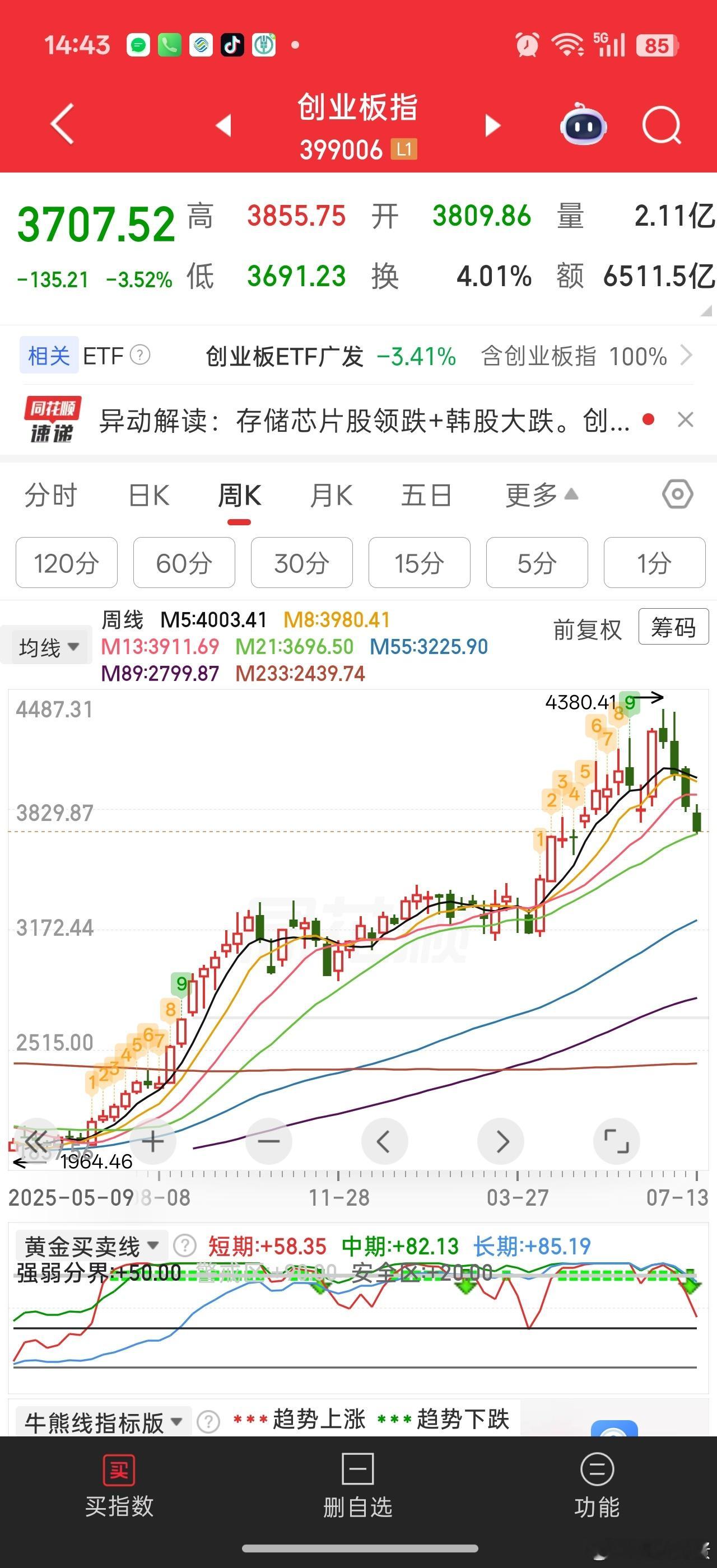Viewport: 717px width, 1568px height.
Task: Tap the 短期:+58.35 indicator value
Action: 267,1246
